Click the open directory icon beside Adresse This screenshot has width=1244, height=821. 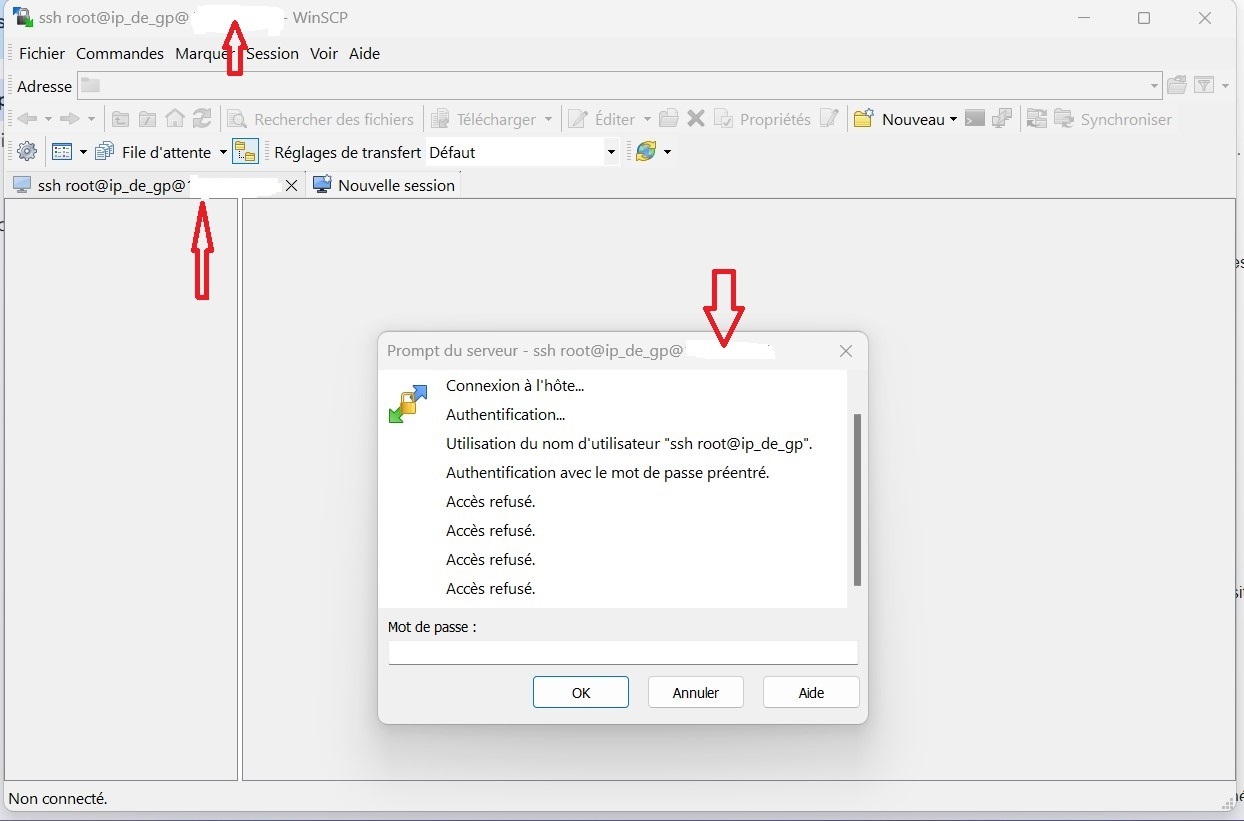pos(1177,86)
